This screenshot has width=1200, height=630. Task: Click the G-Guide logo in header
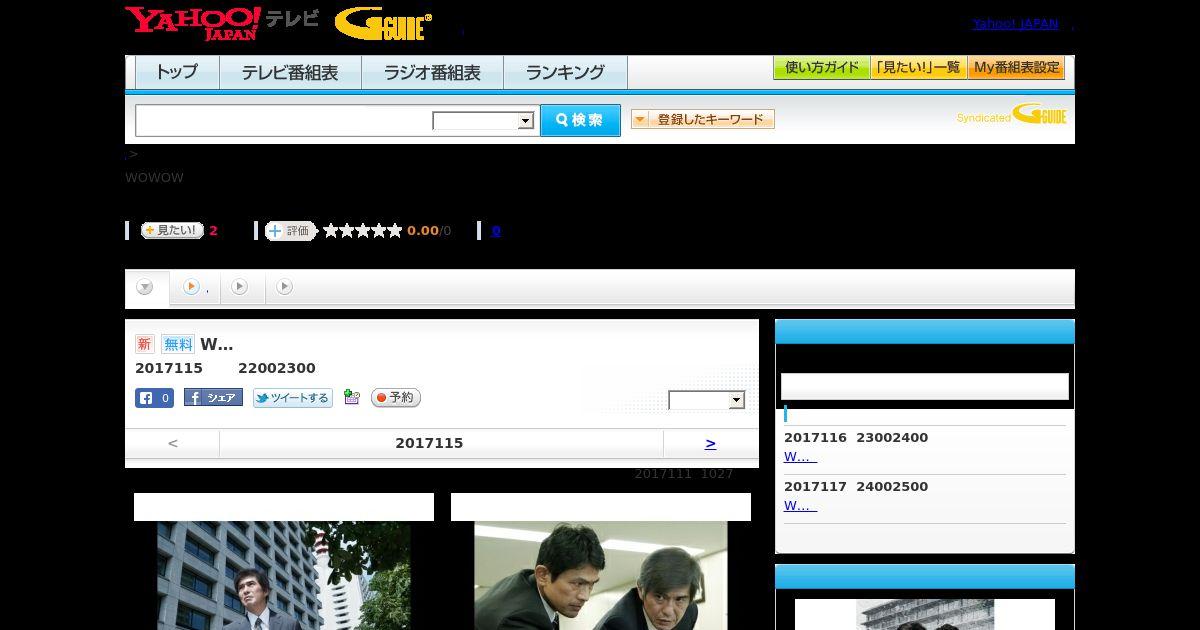tap(383, 24)
